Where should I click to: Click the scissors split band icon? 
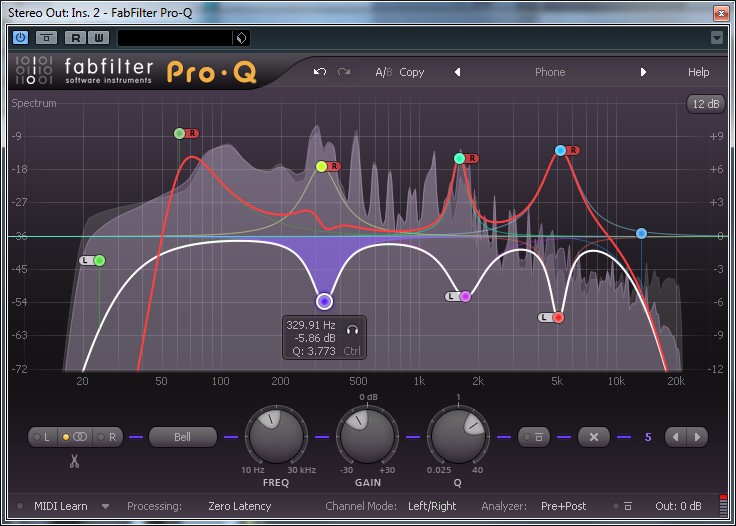pyautogui.click(x=74, y=462)
